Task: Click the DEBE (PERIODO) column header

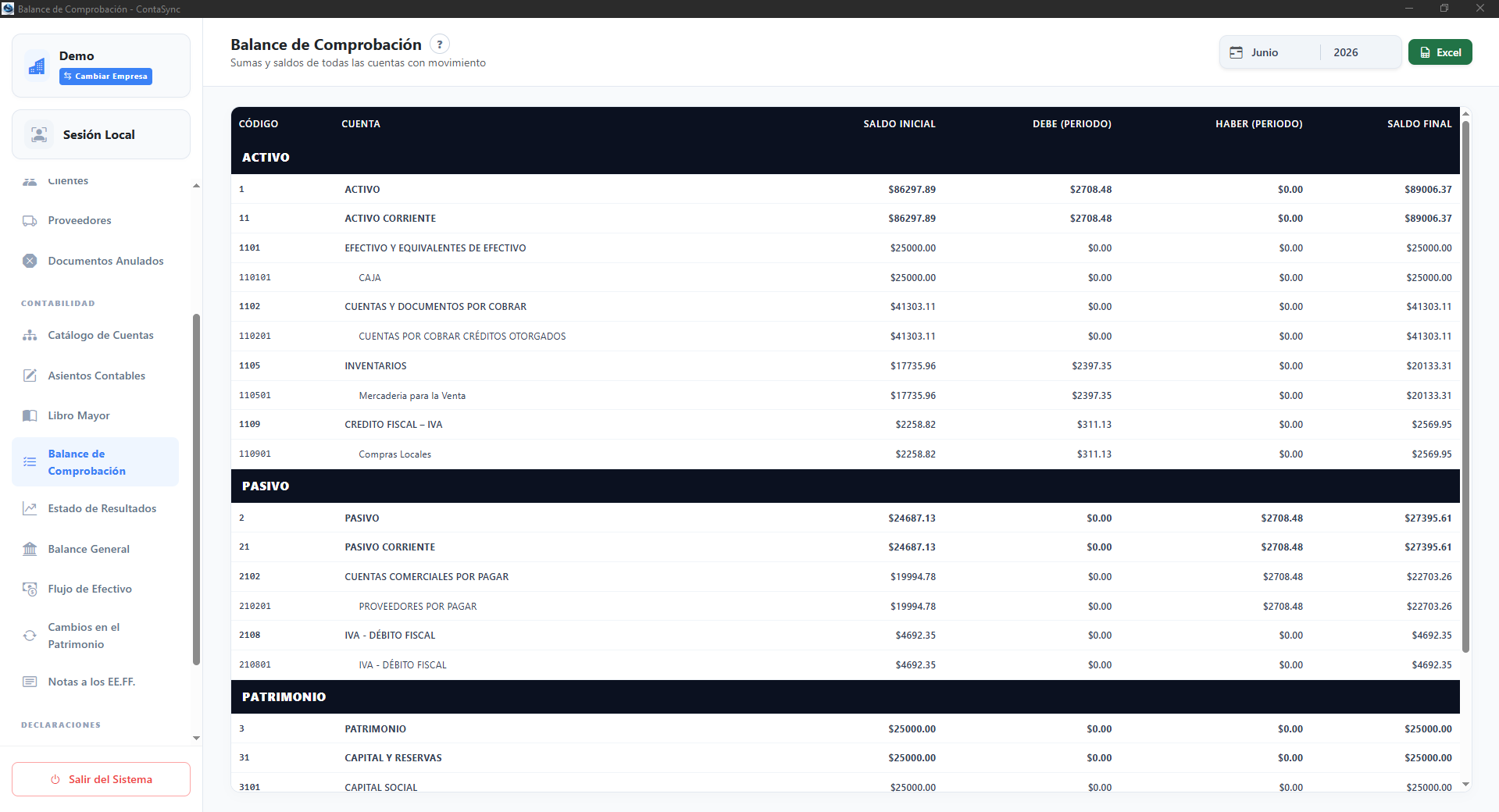Action: (1072, 124)
